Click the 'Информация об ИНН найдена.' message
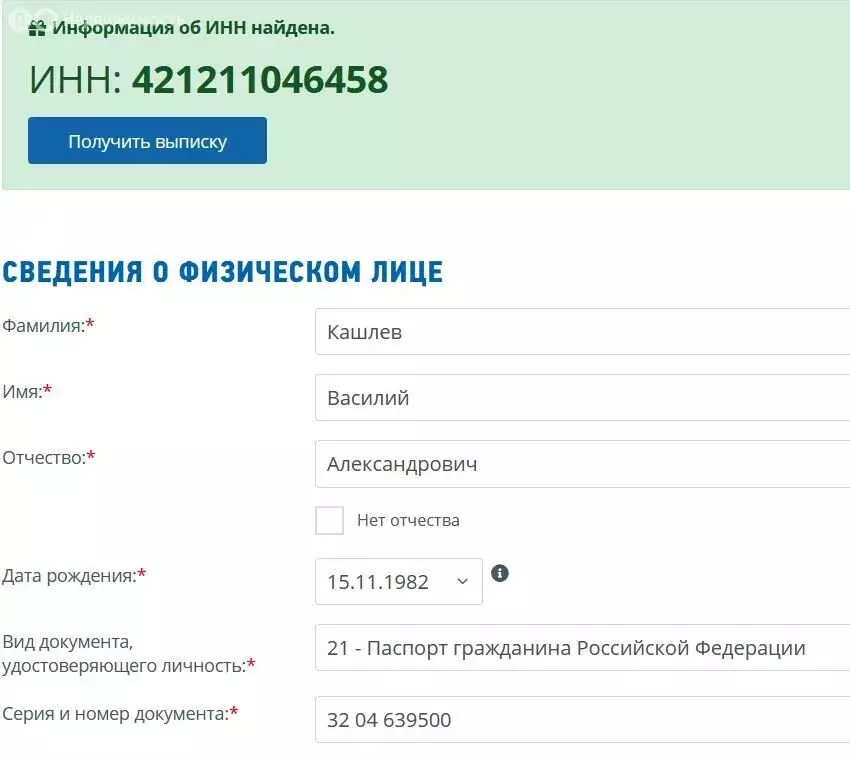The height and width of the screenshot is (760, 850). pos(194,28)
